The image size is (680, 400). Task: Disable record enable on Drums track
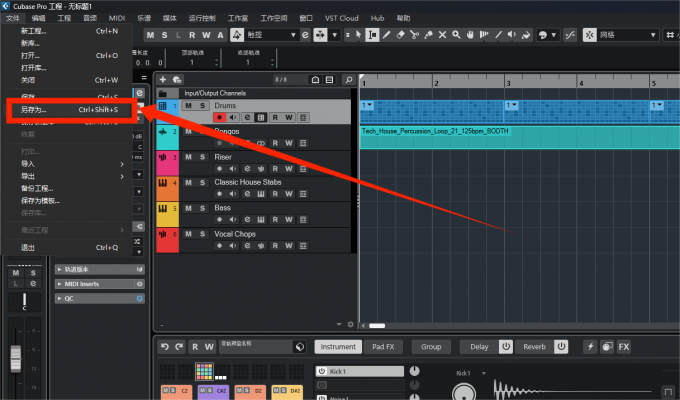click(x=219, y=118)
